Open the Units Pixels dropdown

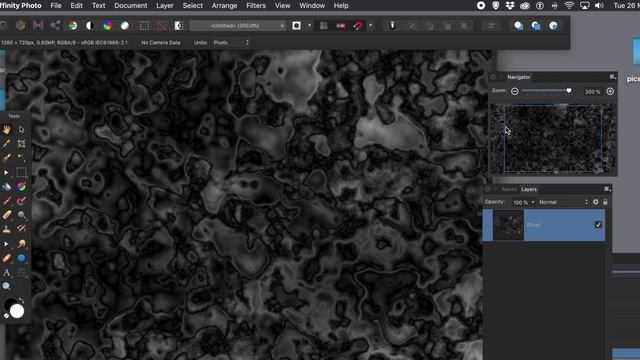click(231, 42)
